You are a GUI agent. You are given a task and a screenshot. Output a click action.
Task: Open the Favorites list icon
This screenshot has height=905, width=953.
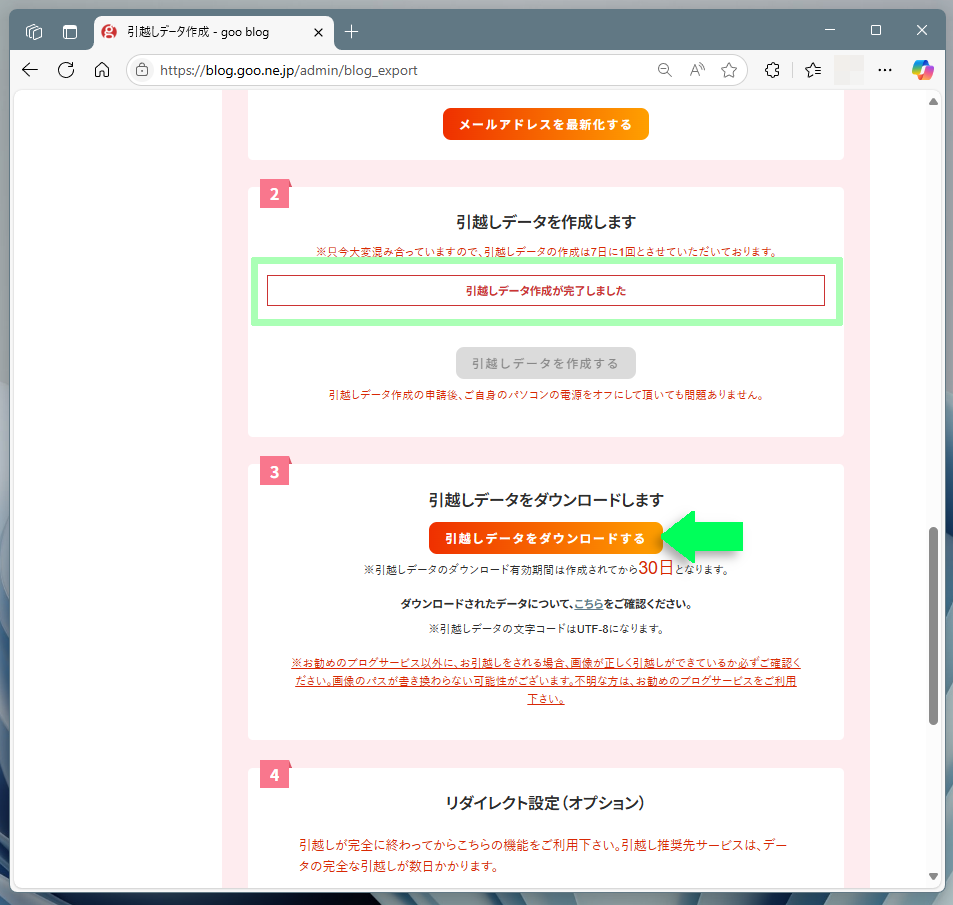[813, 70]
